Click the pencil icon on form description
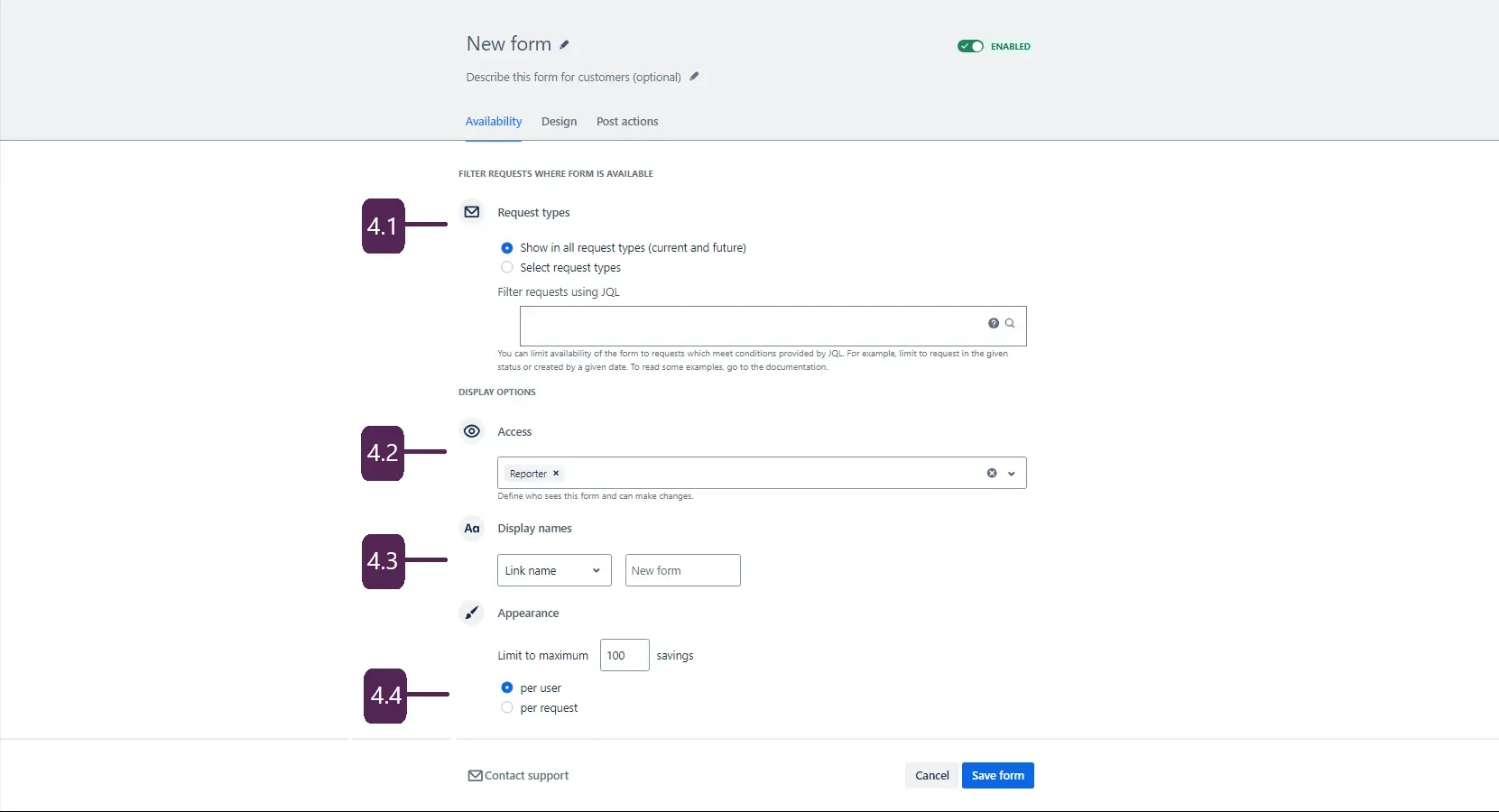 (694, 77)
